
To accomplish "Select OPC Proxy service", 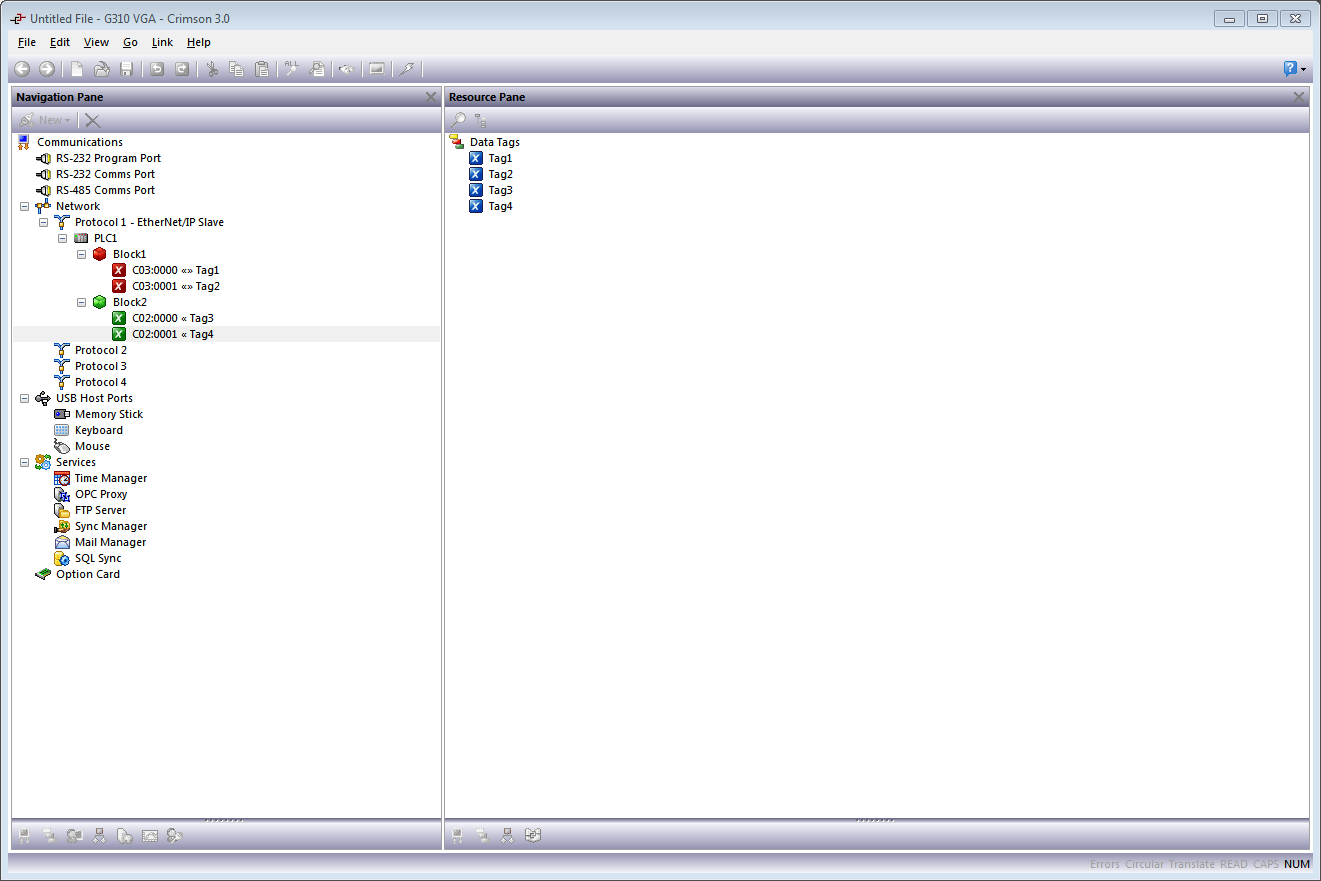I will click(x=101, y=494).
